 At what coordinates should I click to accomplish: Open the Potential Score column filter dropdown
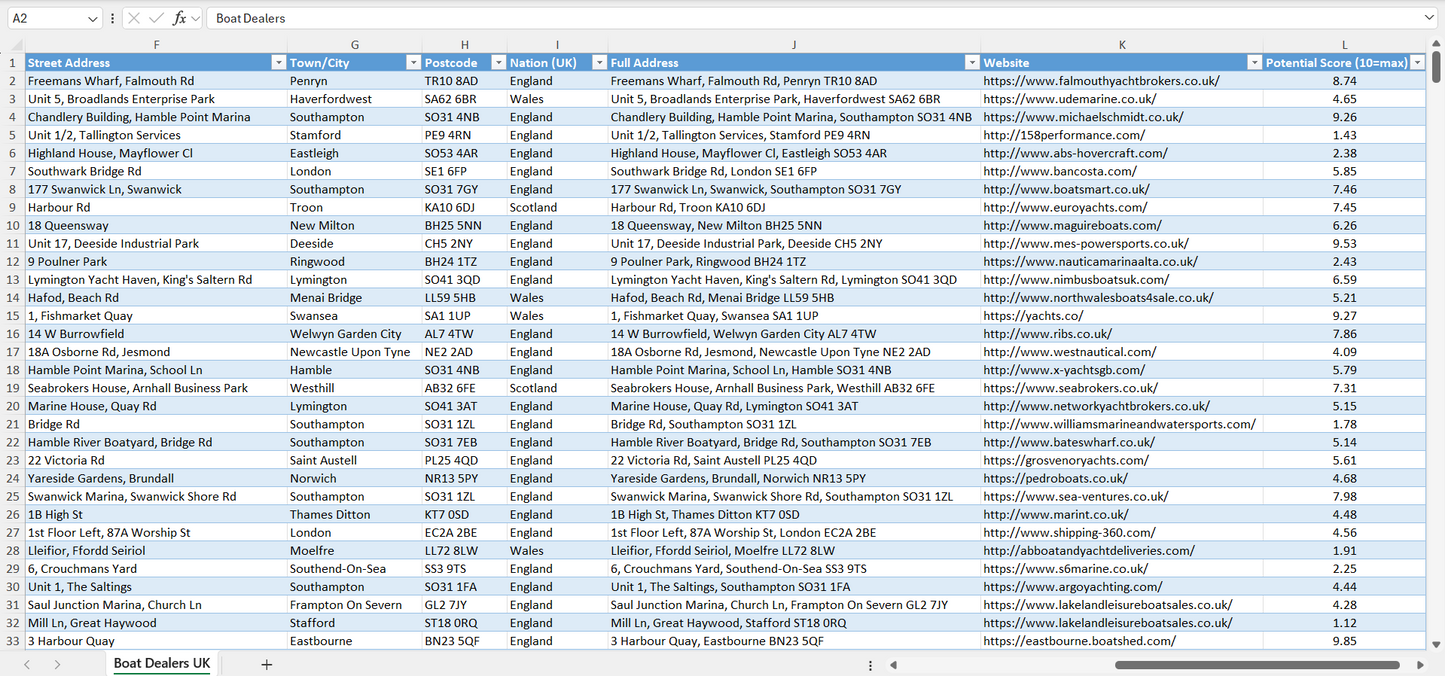pos(1421,62)
